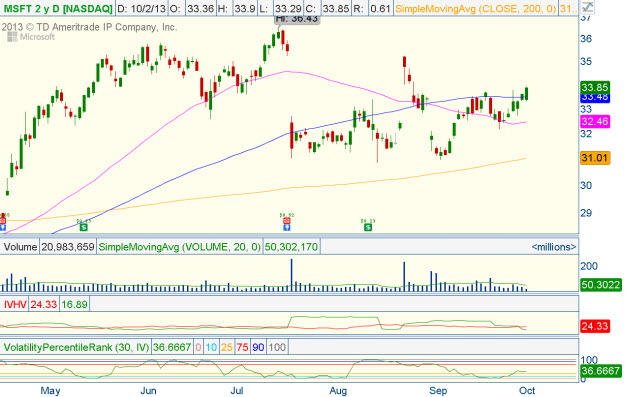Click the chart scale icon at top right
This screenshot has width=625, height=397.
[x=587, y=7]
